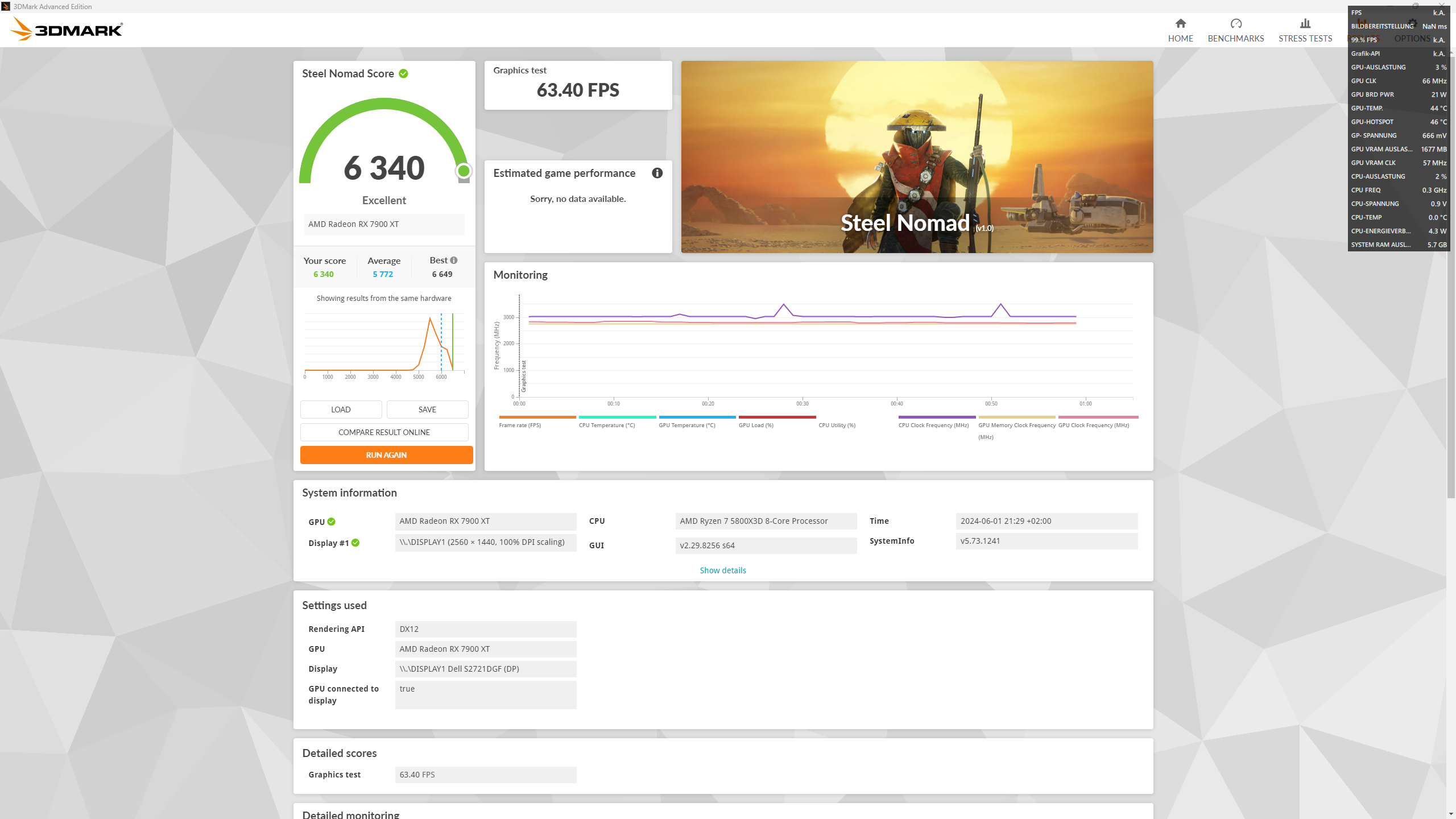Open the STRESS TESTS tab

[x=1305, y=38]
